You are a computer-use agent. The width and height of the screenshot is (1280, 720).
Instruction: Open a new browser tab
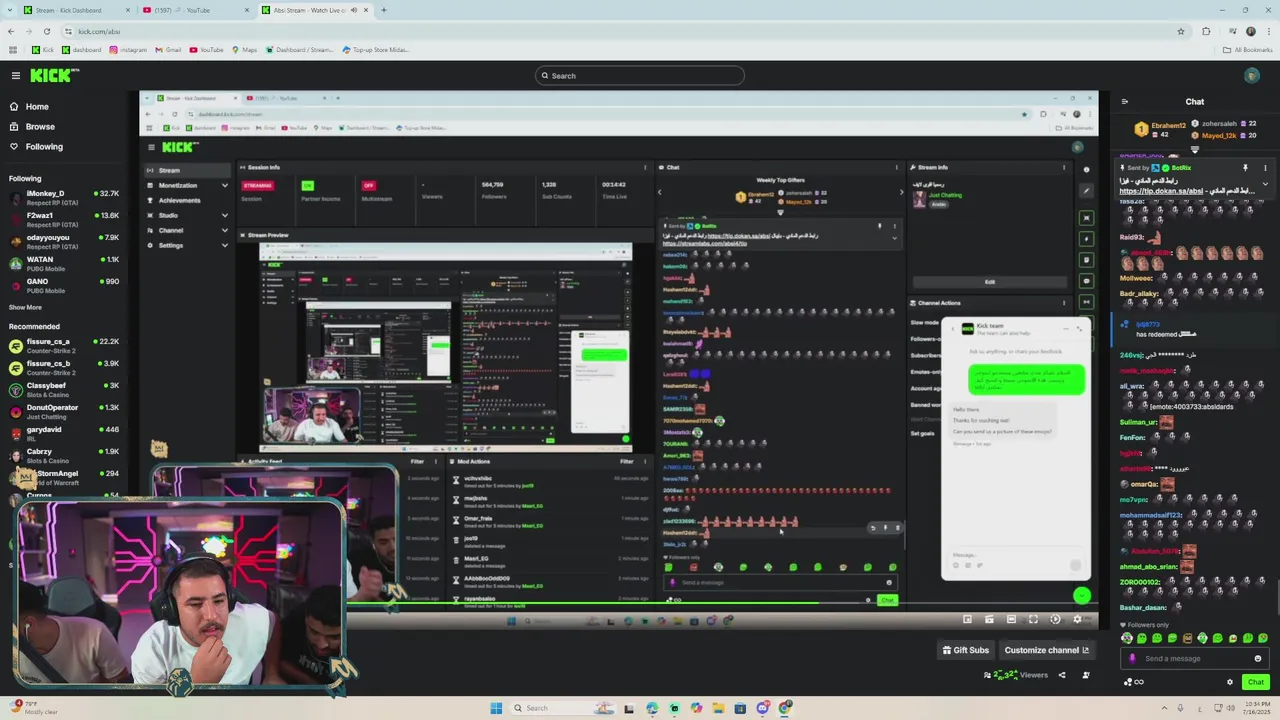click(x=383, y=10)
